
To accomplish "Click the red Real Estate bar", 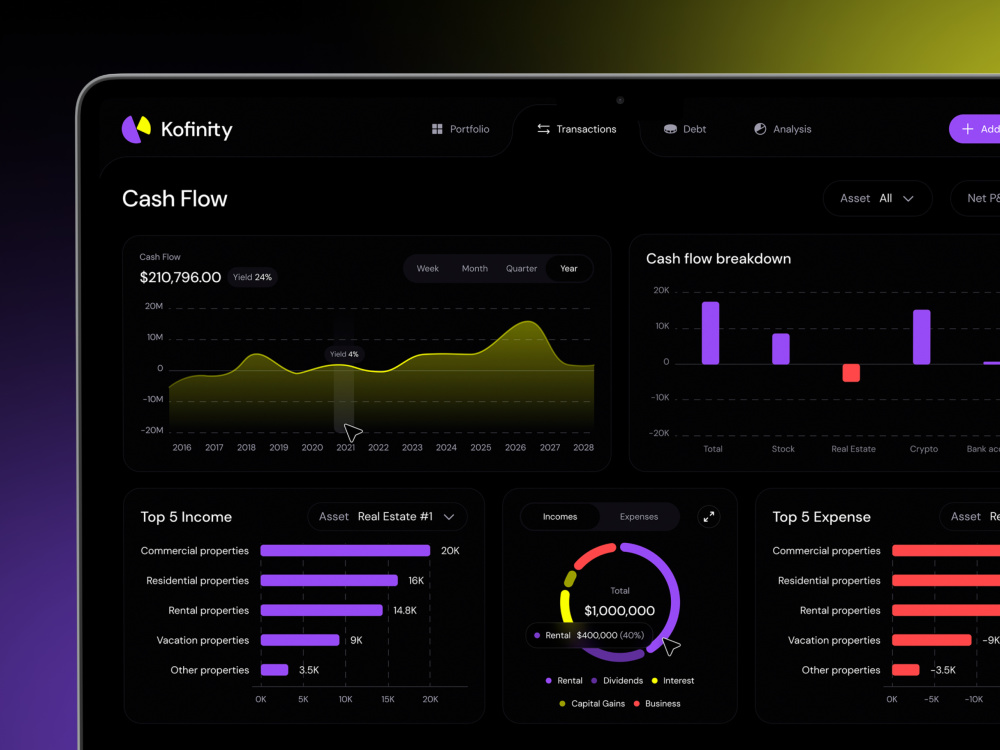I will click(851, 372).
